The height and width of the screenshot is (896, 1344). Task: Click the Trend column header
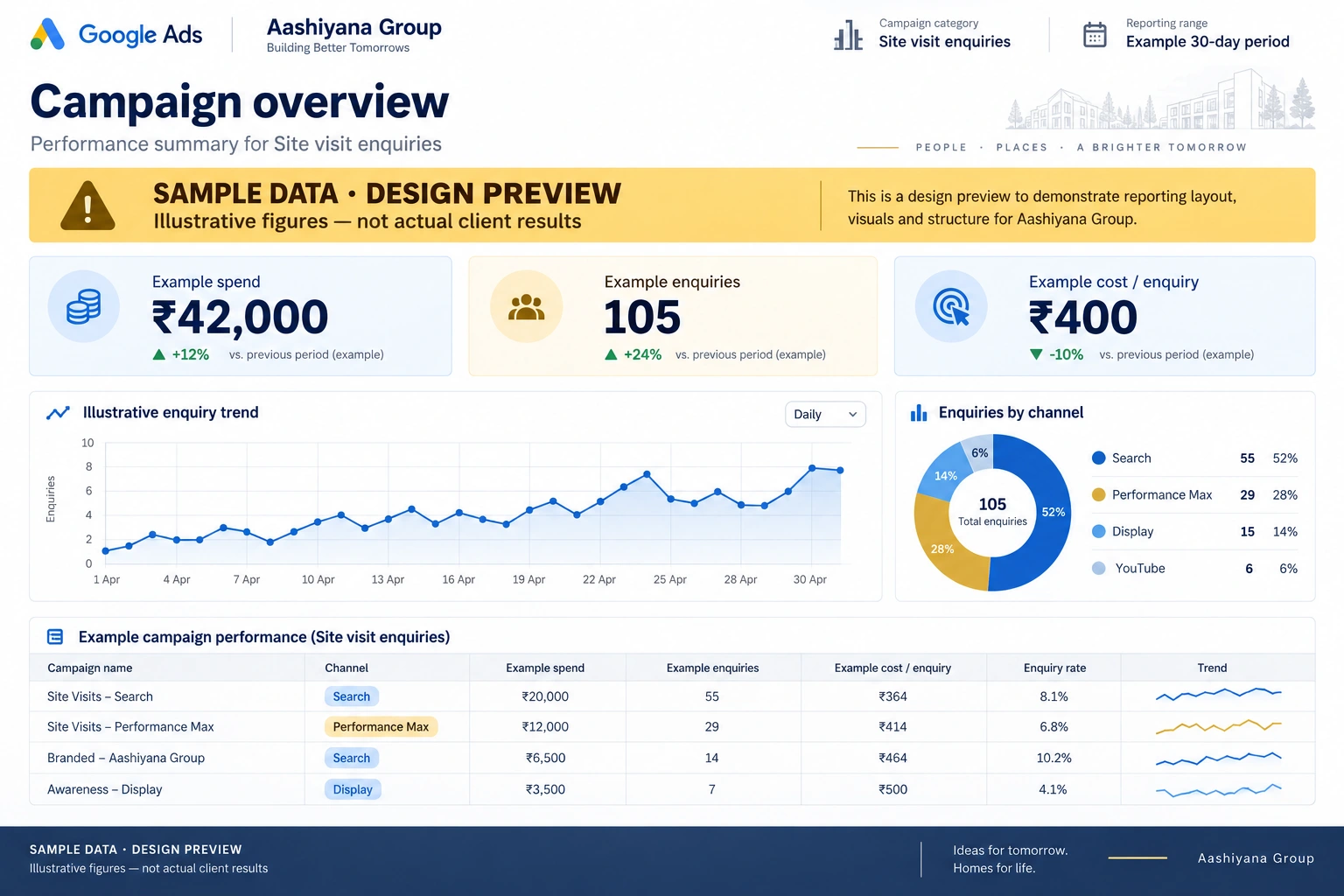[x=1212, y=668]
